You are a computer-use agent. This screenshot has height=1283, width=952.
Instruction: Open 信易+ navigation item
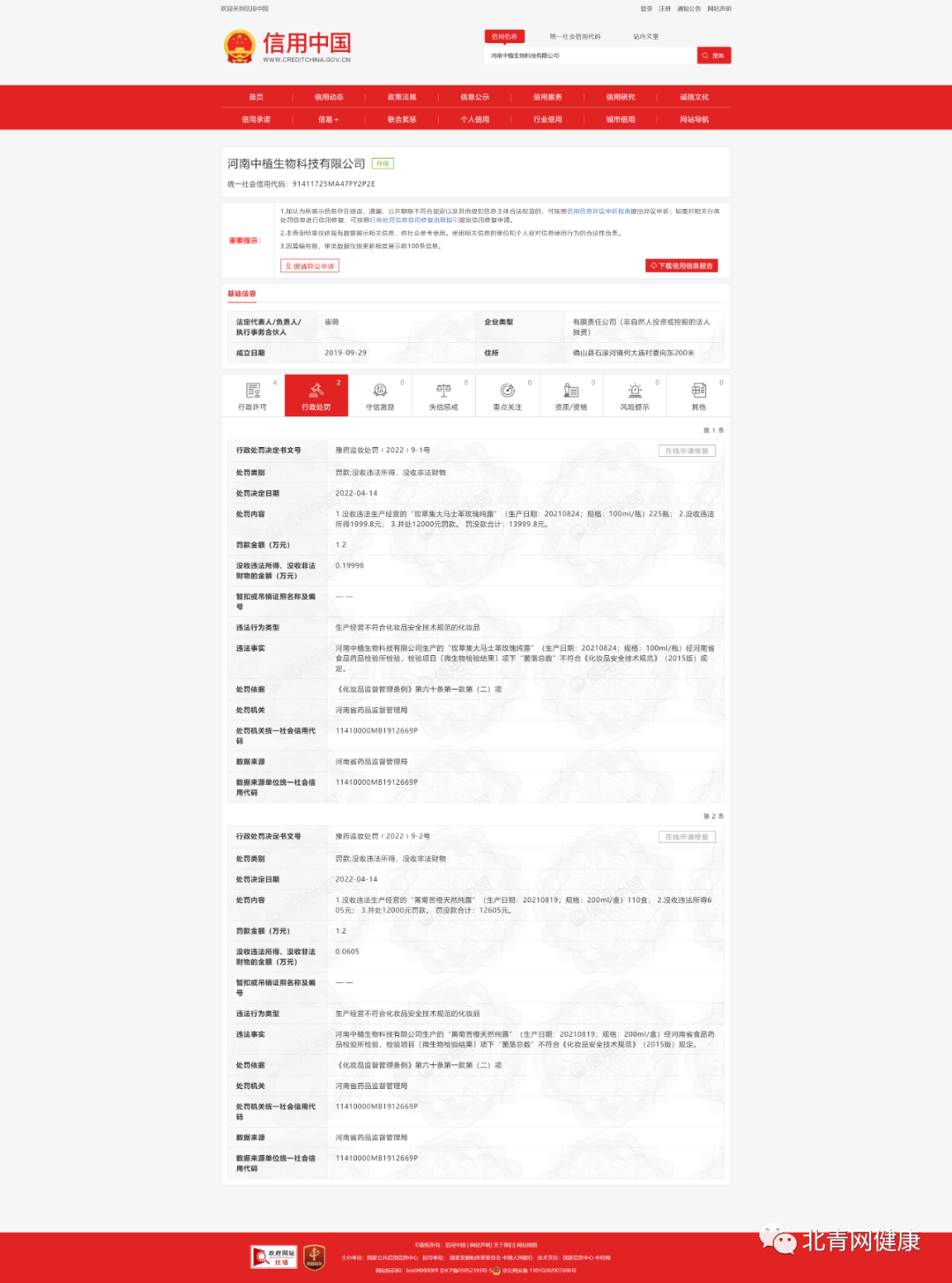[329, 119]
